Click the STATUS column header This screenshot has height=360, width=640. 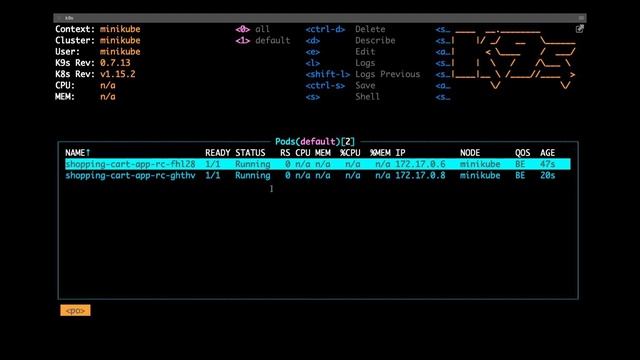(250, 153)
